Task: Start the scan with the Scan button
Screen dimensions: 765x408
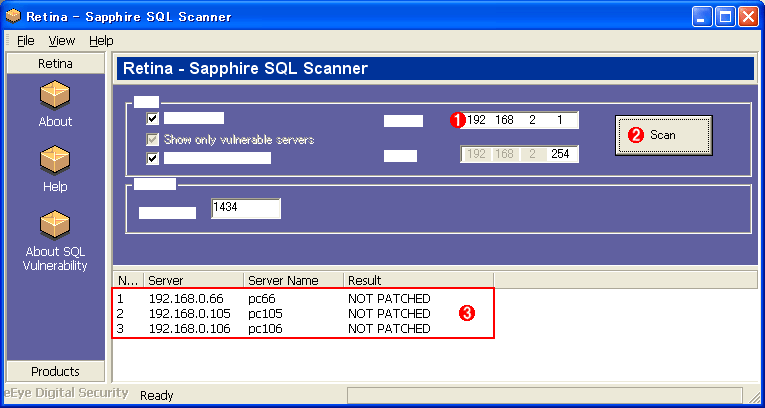Action: (x=664, y=135)
